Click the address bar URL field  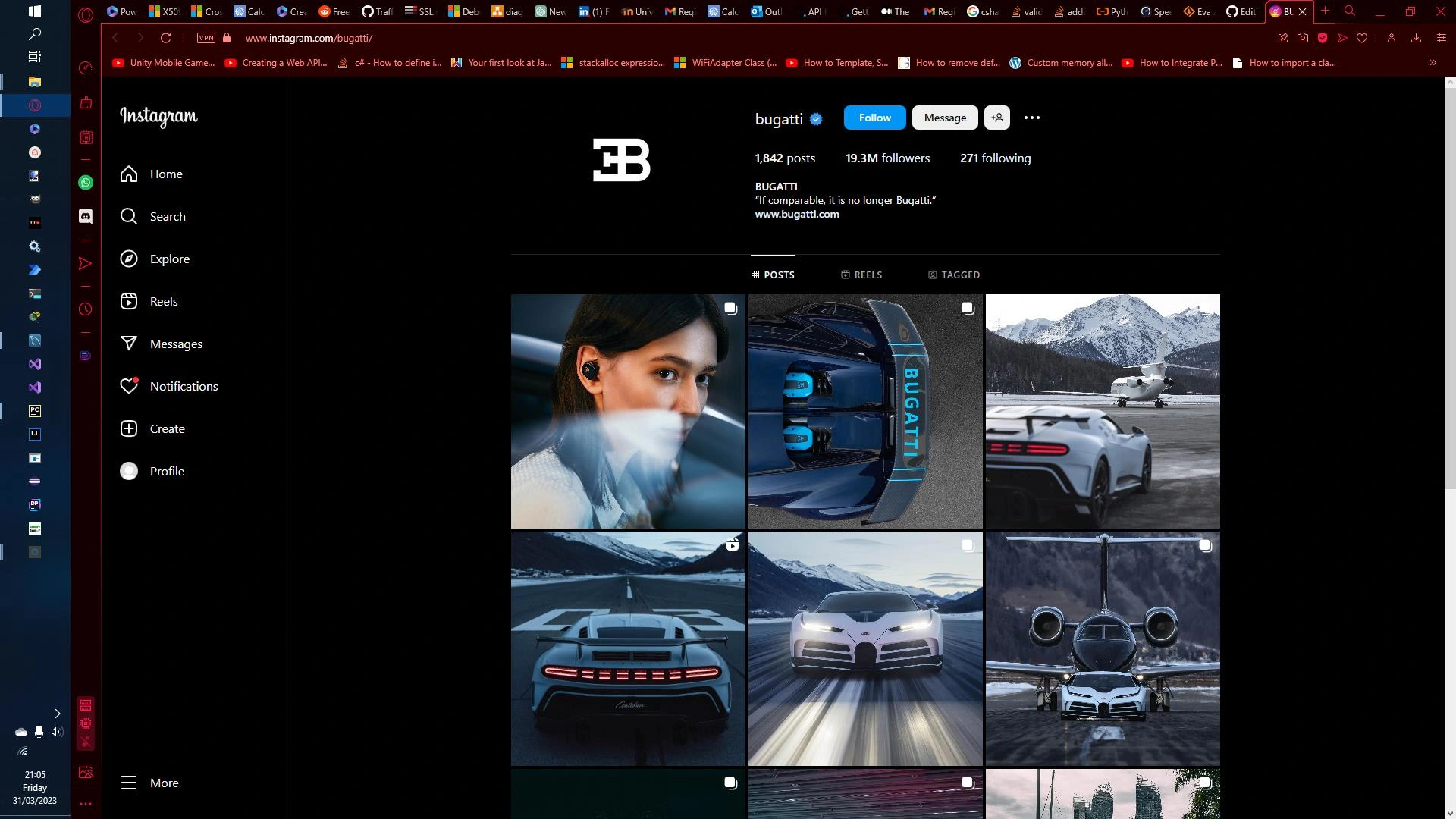tap(751, 38)
